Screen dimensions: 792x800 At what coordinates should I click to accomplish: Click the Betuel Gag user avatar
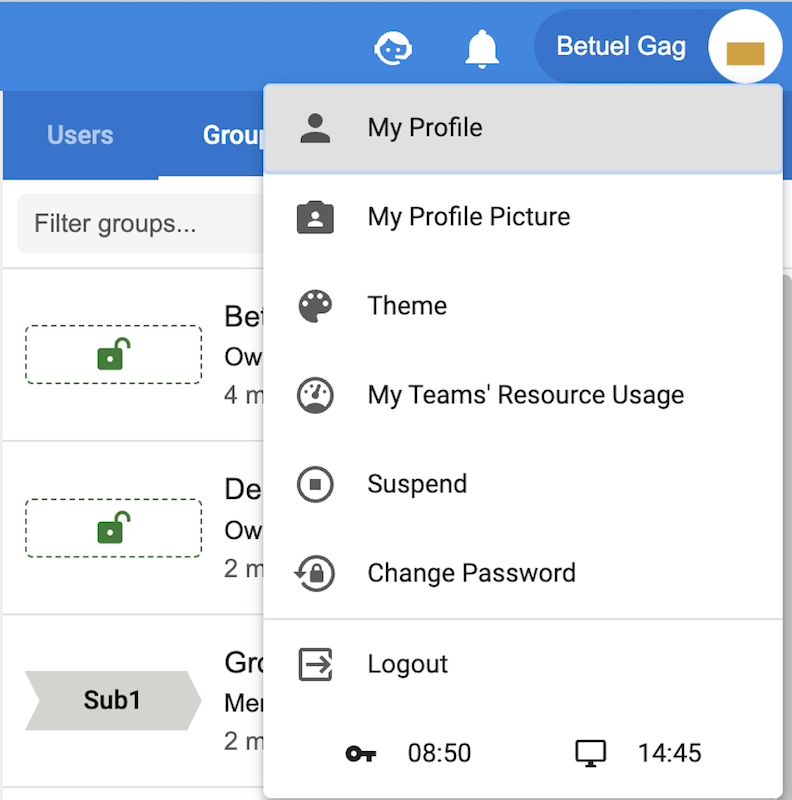coord(744,47)
